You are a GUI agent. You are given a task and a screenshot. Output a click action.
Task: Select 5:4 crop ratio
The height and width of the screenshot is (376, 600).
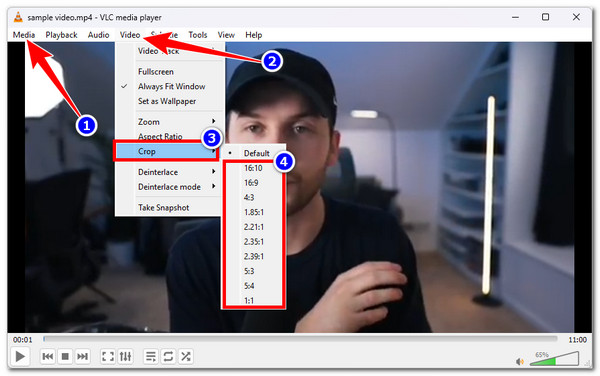click(254, 286)
